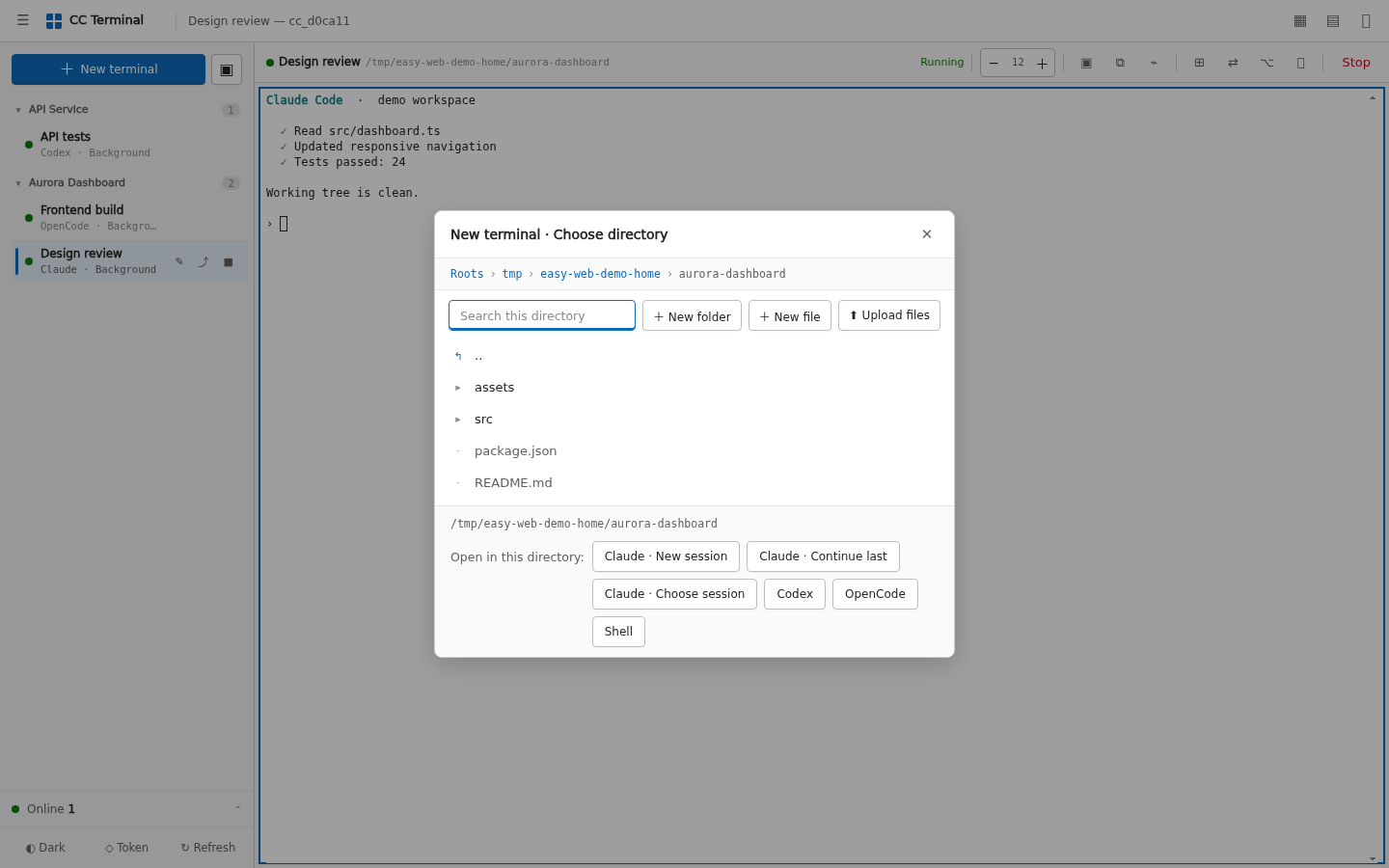Rename Design review with pencil icon

tap(179, 261)
